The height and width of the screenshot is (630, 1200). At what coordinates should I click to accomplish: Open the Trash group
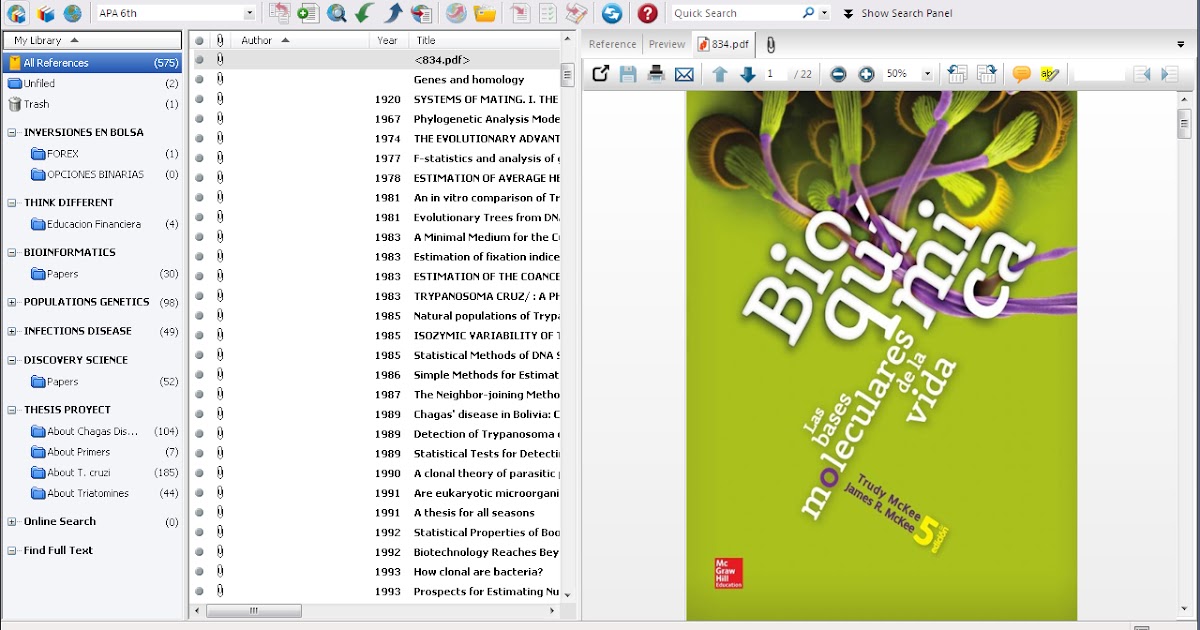tap(93, 104)
